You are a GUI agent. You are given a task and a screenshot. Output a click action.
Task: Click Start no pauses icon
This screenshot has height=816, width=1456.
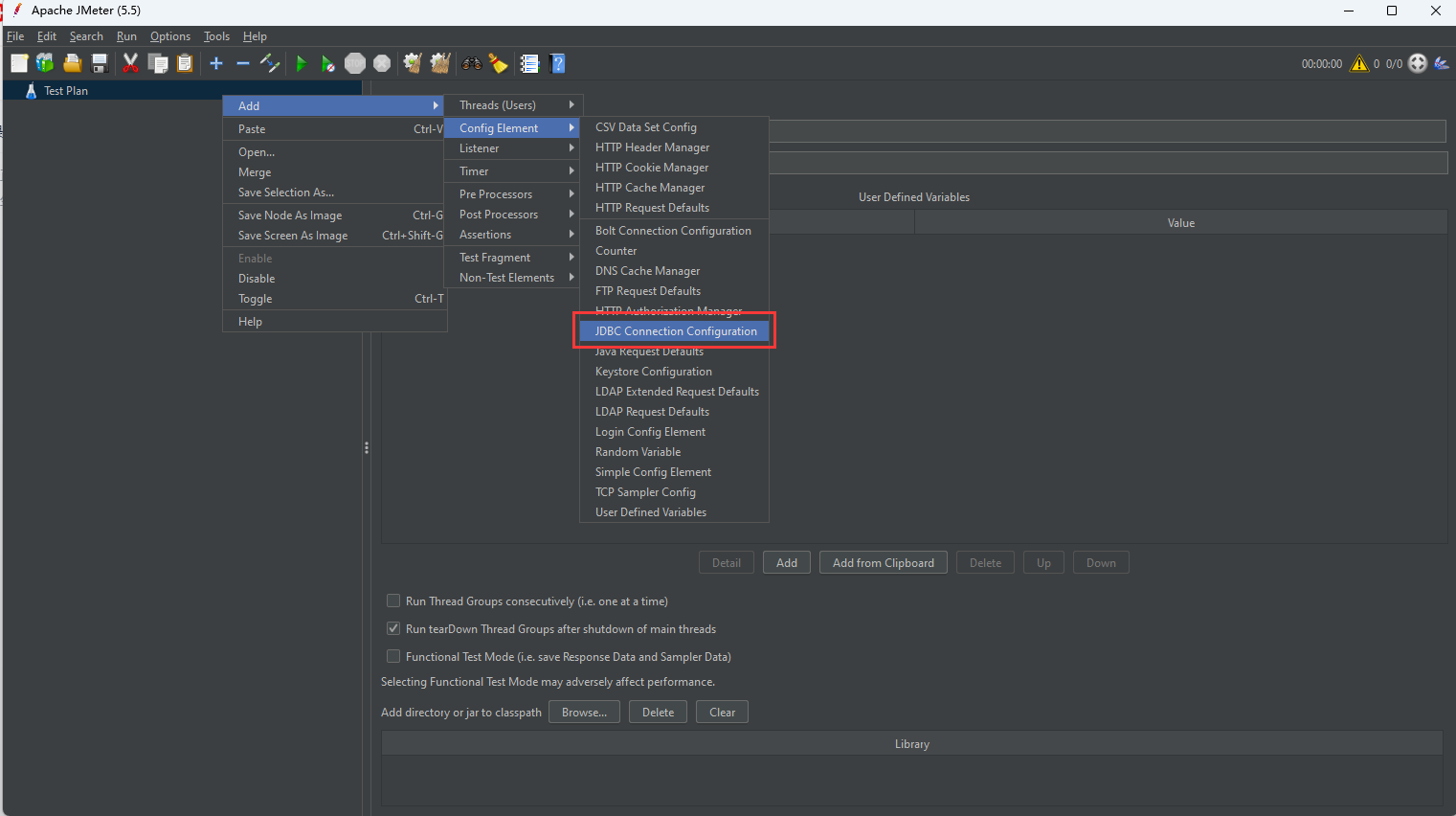pos(327,63)
